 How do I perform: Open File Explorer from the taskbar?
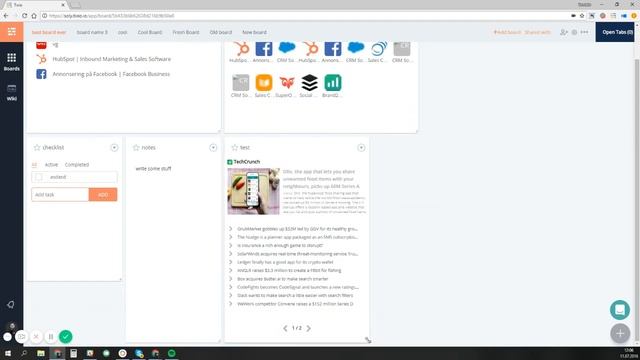pyautogui.click(x=41, y=353)
